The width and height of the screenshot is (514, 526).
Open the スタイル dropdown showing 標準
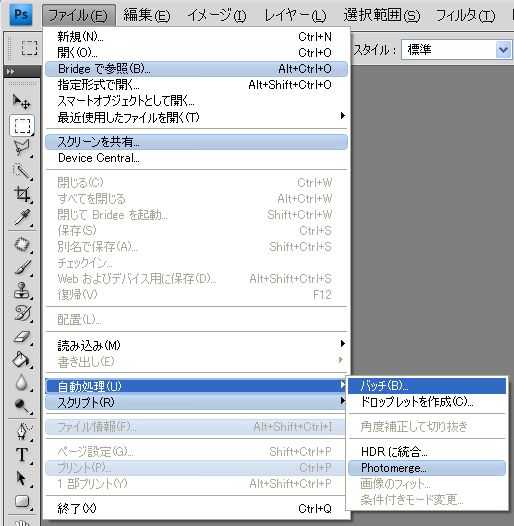tap(456, 50)
